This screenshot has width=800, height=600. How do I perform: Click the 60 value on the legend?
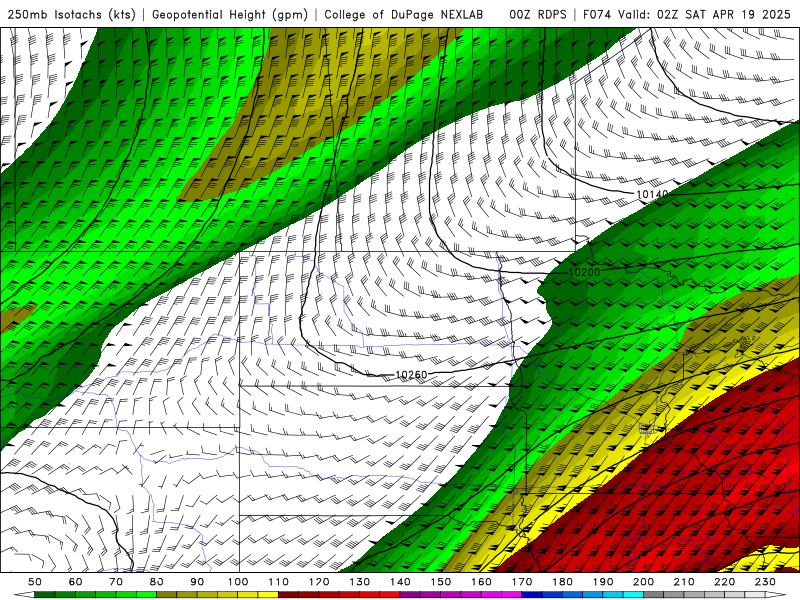click(76, 582)
